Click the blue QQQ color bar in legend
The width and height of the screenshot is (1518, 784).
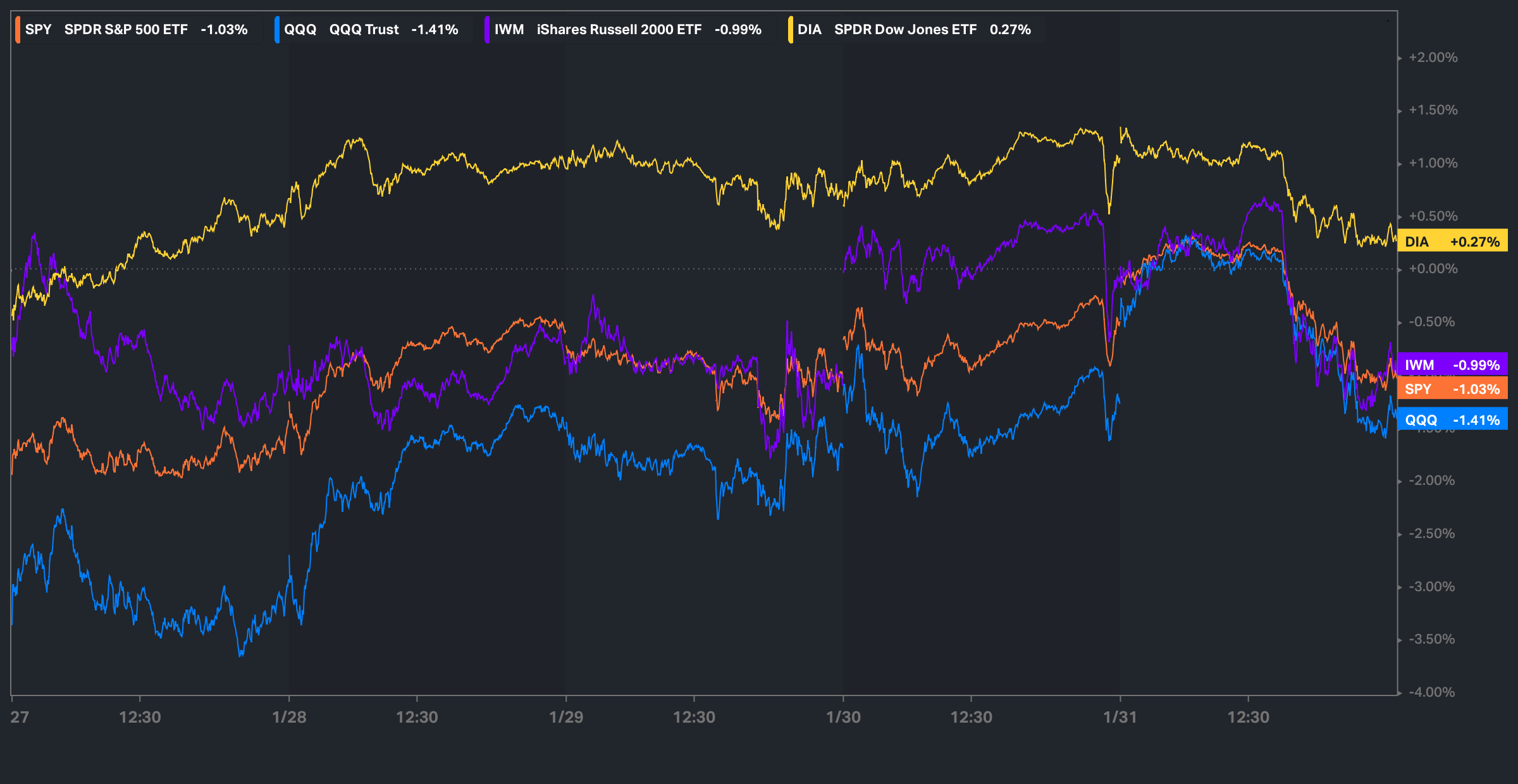pyautogui.click(x=277, y=30)
